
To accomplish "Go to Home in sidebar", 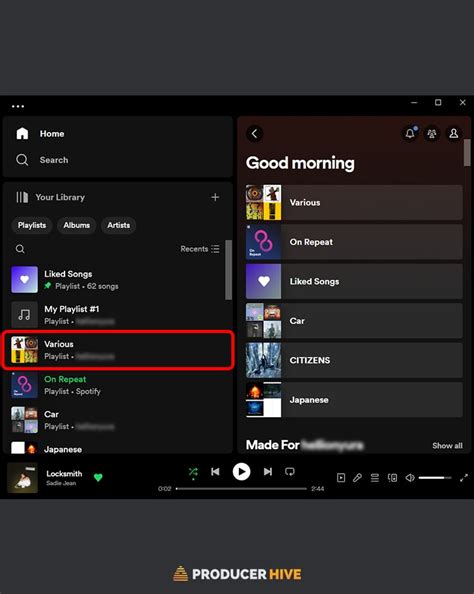I will tap(40, 134).
